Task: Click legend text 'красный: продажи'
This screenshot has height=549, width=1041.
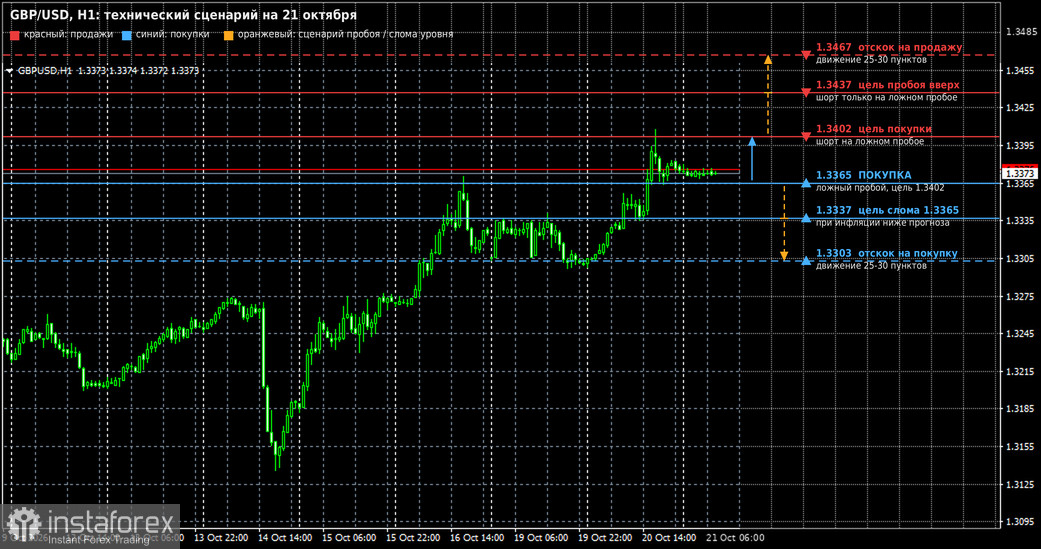Action: [x=68, y=34]
